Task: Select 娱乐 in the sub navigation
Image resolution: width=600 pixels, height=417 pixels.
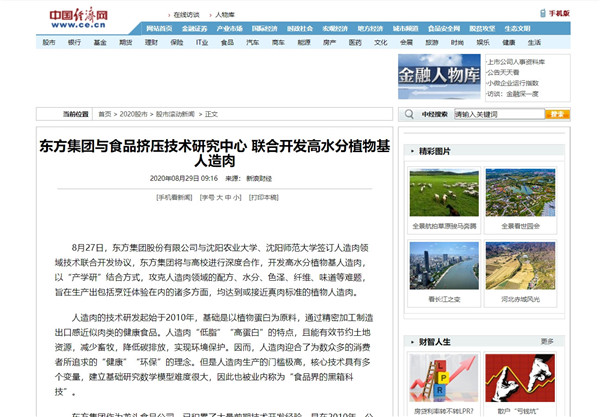Action: pyautogui.click(x=483, y=42)
